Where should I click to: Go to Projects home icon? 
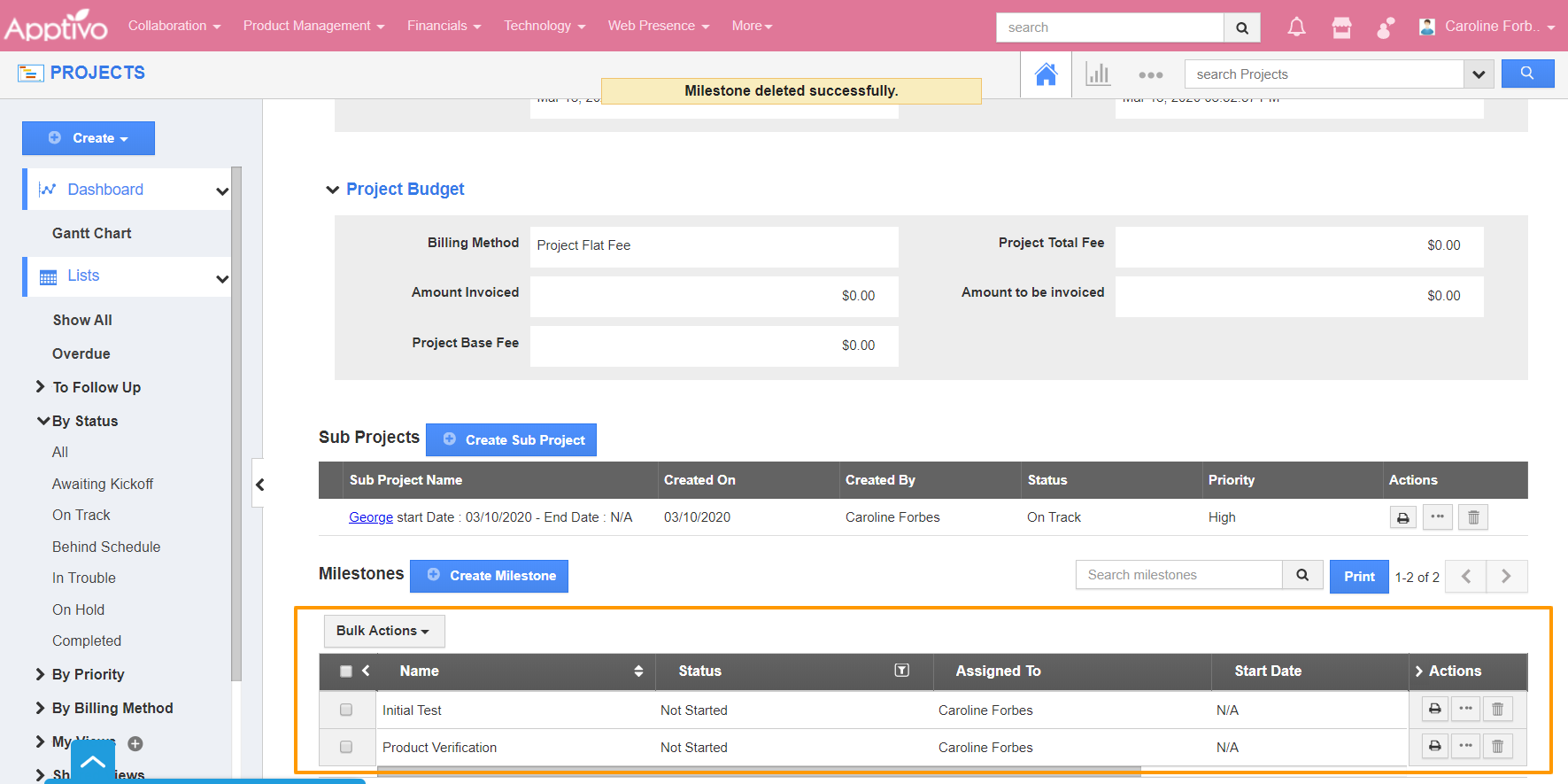(1046, 74)
